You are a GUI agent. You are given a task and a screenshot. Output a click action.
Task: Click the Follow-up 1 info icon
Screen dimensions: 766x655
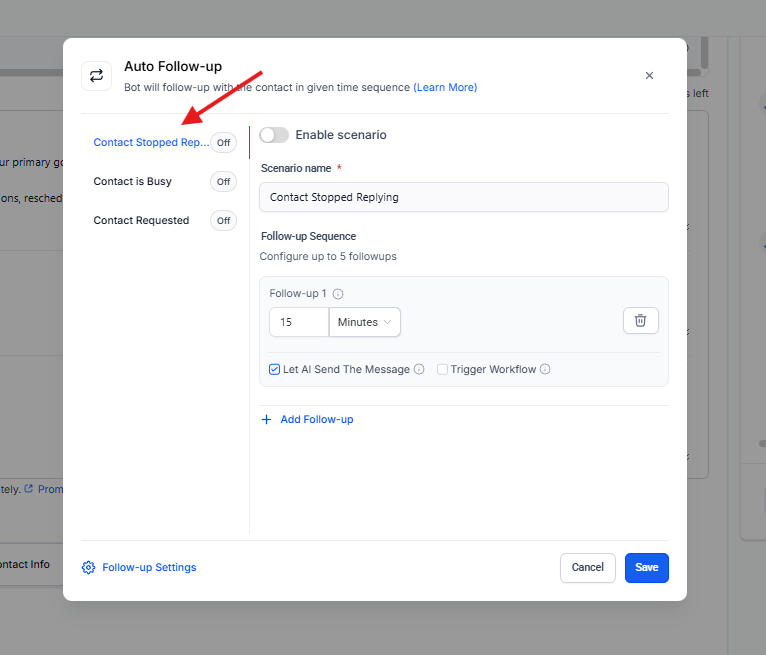point(338,294)
